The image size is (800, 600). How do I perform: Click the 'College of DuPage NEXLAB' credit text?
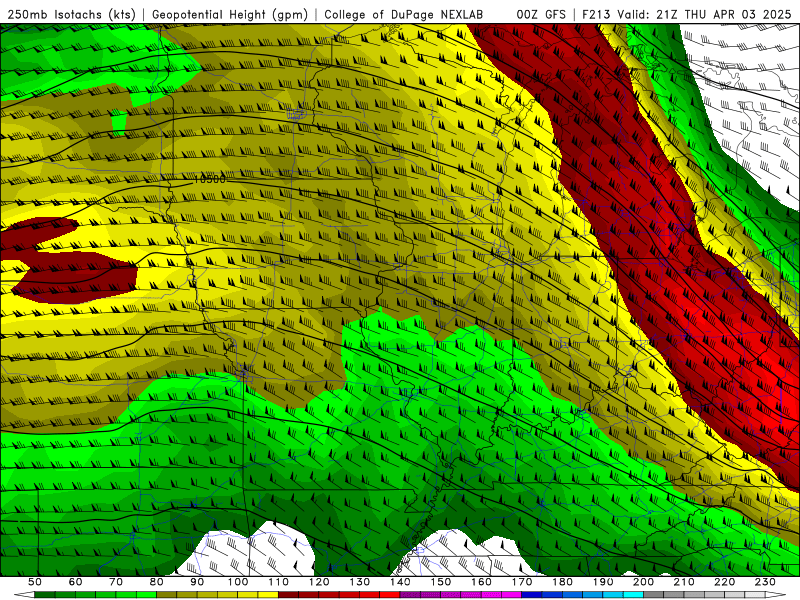click(404, 15)
